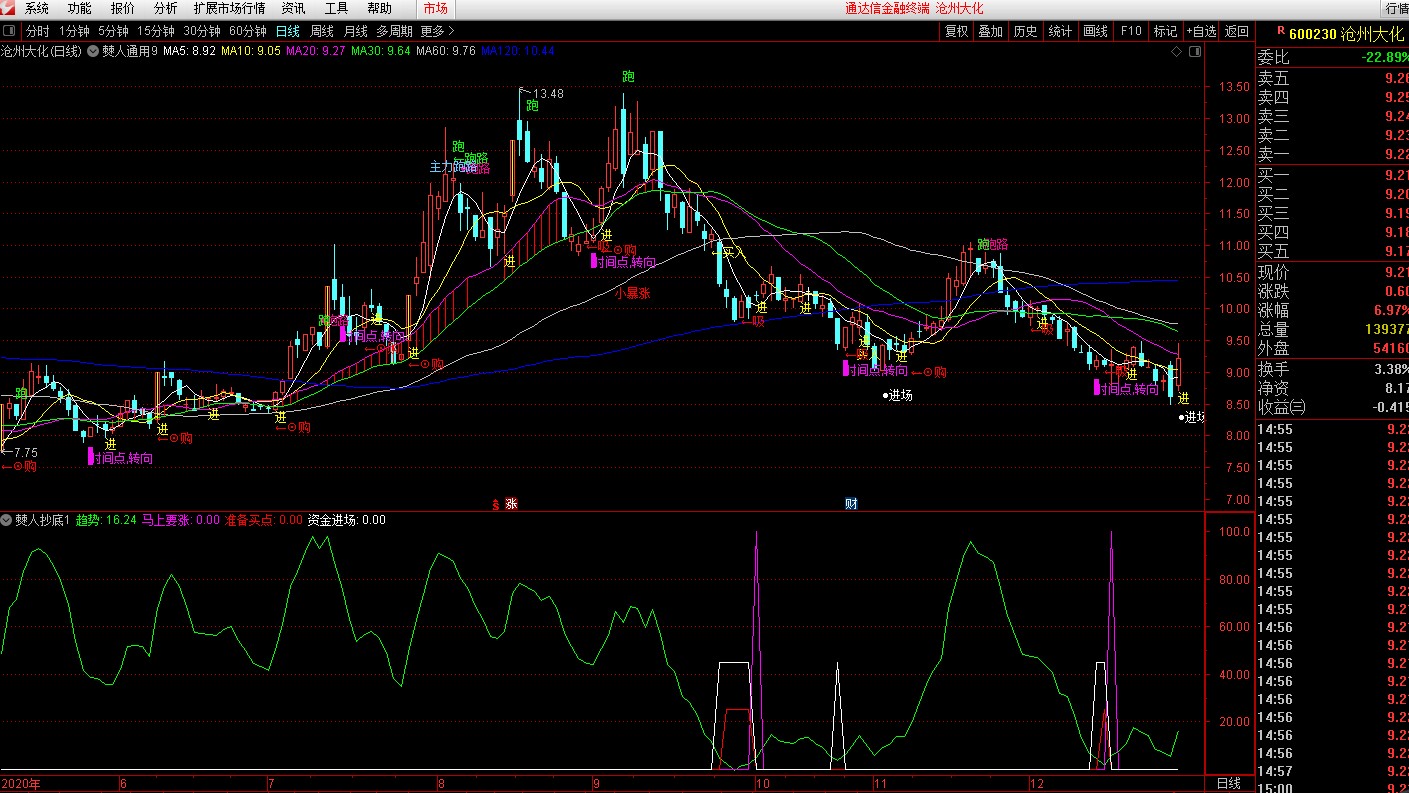Click the 标记 mark button

[x=1165, y=31]
